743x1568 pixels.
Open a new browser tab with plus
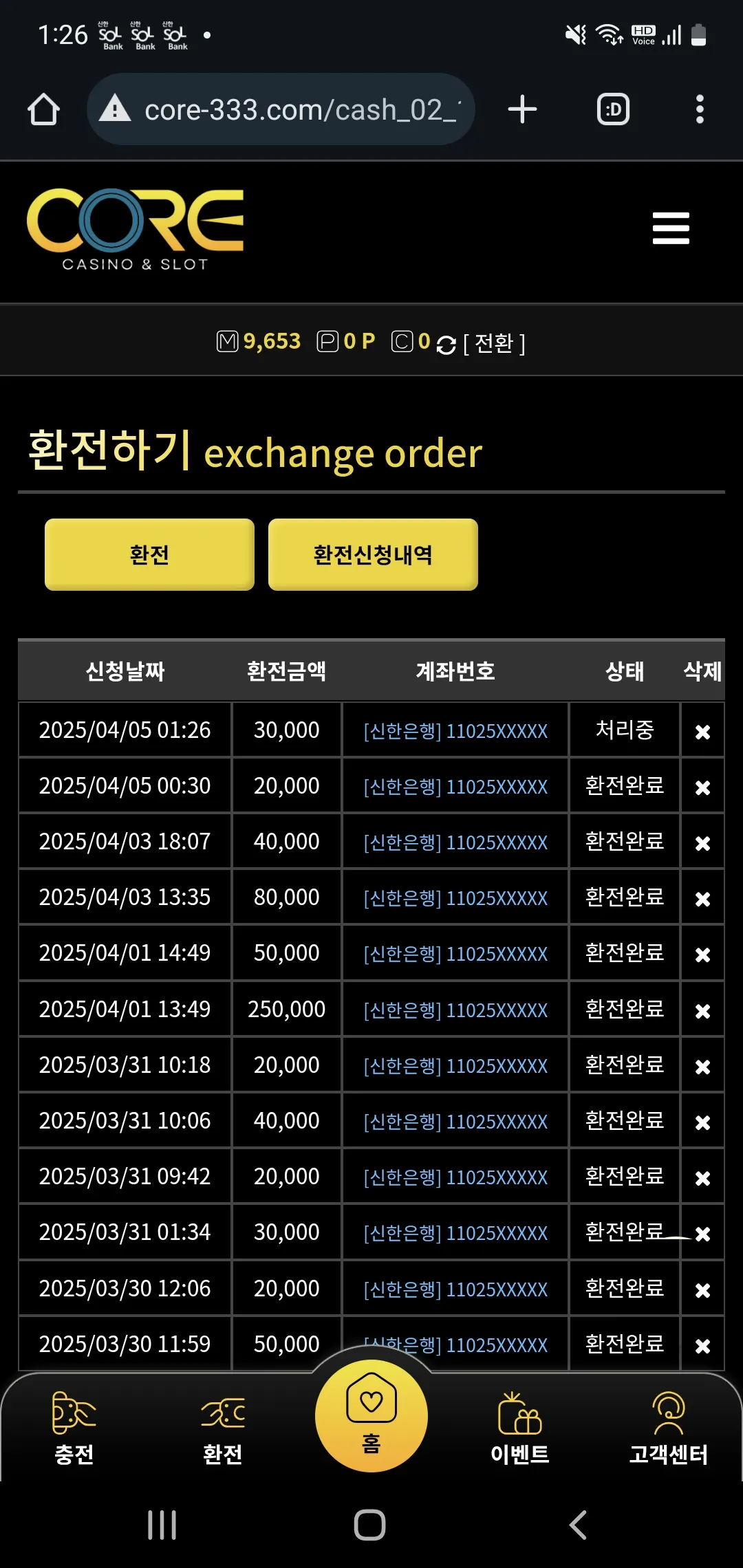522,109
